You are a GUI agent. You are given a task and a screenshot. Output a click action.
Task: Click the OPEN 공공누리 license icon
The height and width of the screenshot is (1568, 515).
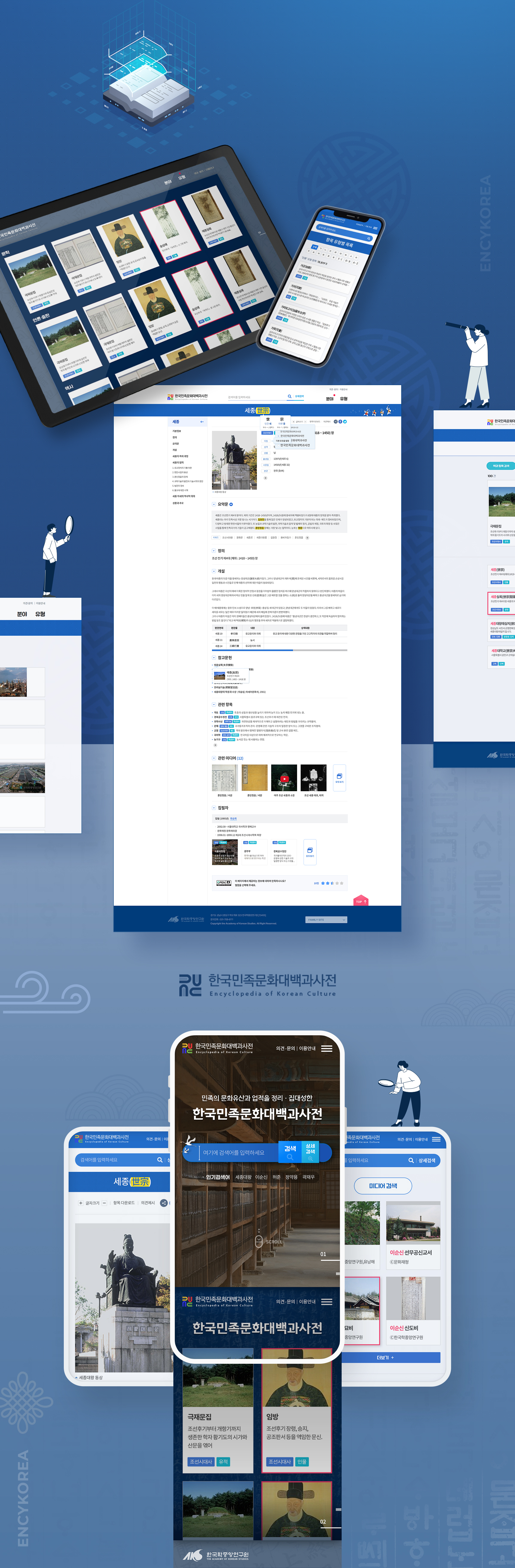pyautogui.click(x=223, y=883)
